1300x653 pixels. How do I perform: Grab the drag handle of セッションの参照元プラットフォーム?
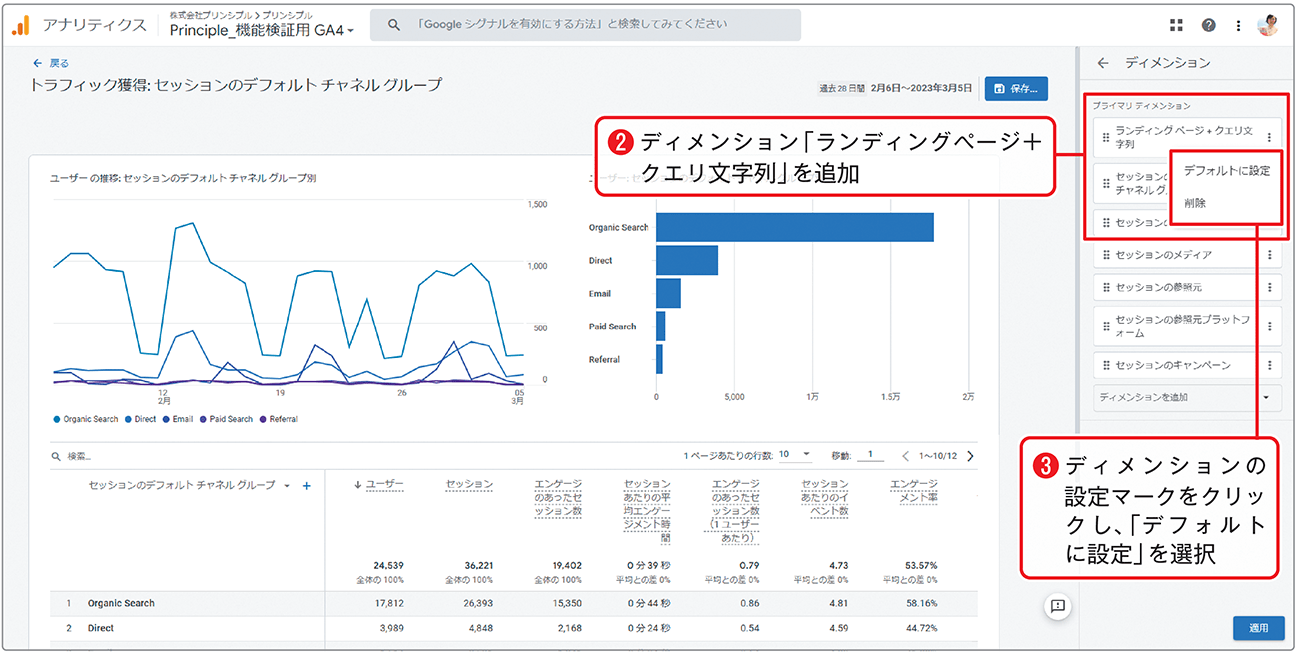pyautogui.click(x=1105, y=326)
